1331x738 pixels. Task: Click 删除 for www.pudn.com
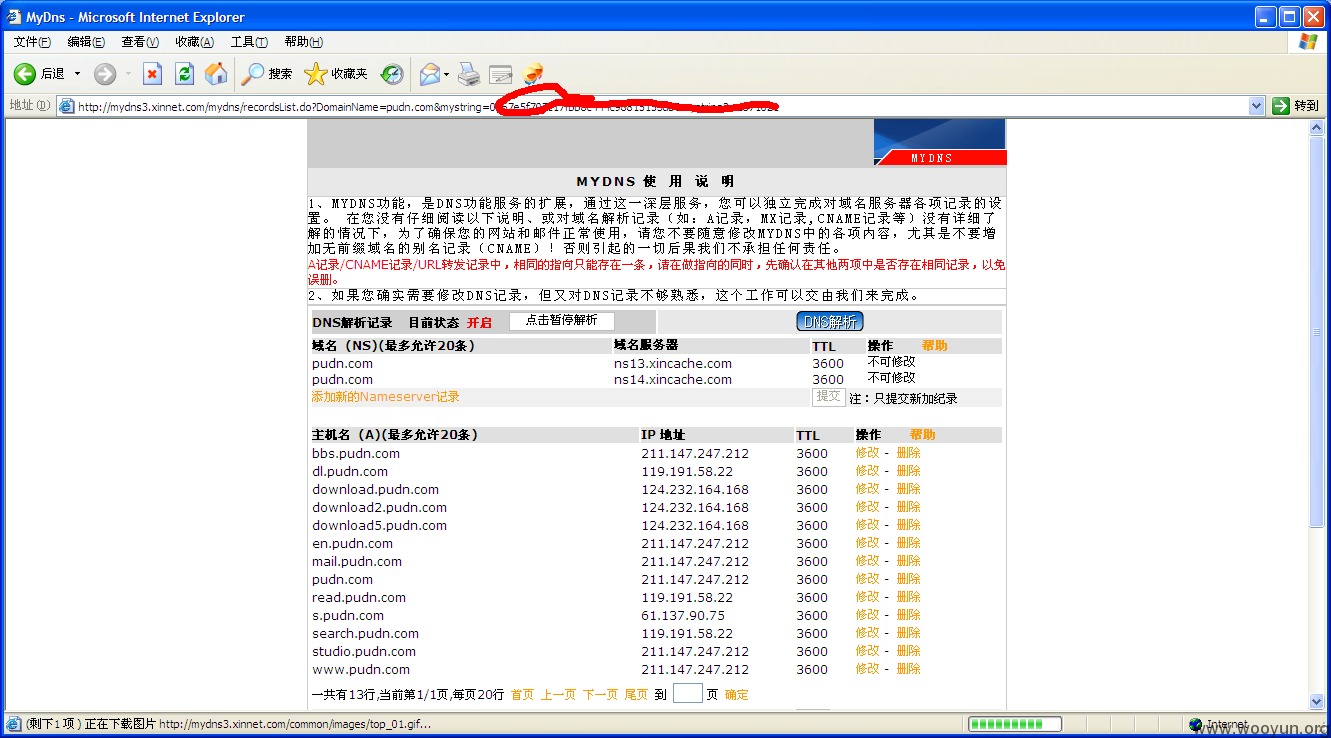point(908,669)
